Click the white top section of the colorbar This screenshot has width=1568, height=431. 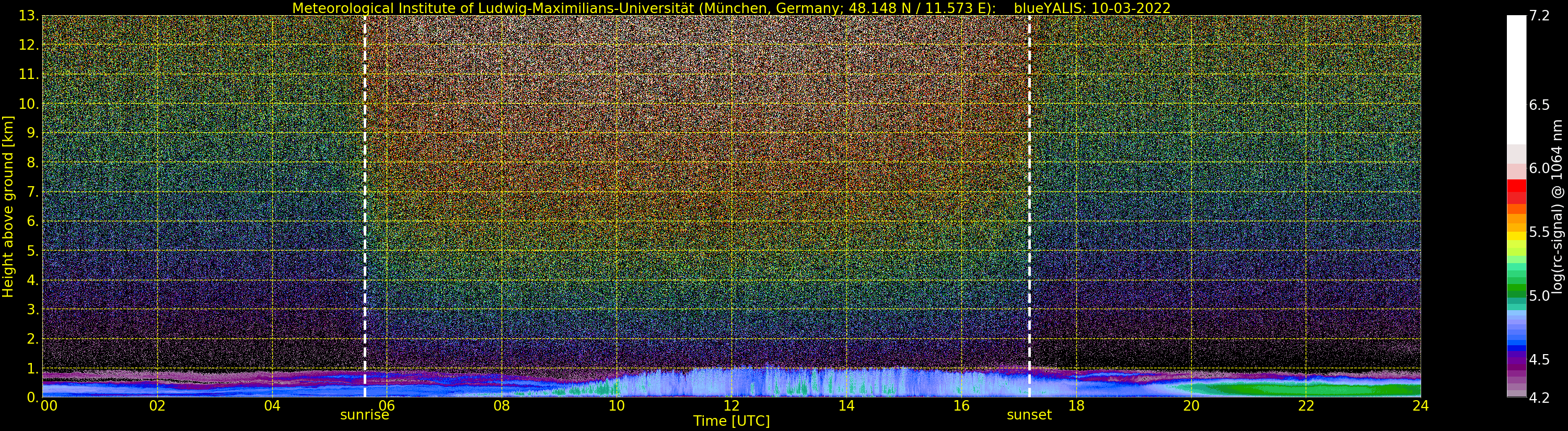pyautogui.click(x=1516, y=80)
